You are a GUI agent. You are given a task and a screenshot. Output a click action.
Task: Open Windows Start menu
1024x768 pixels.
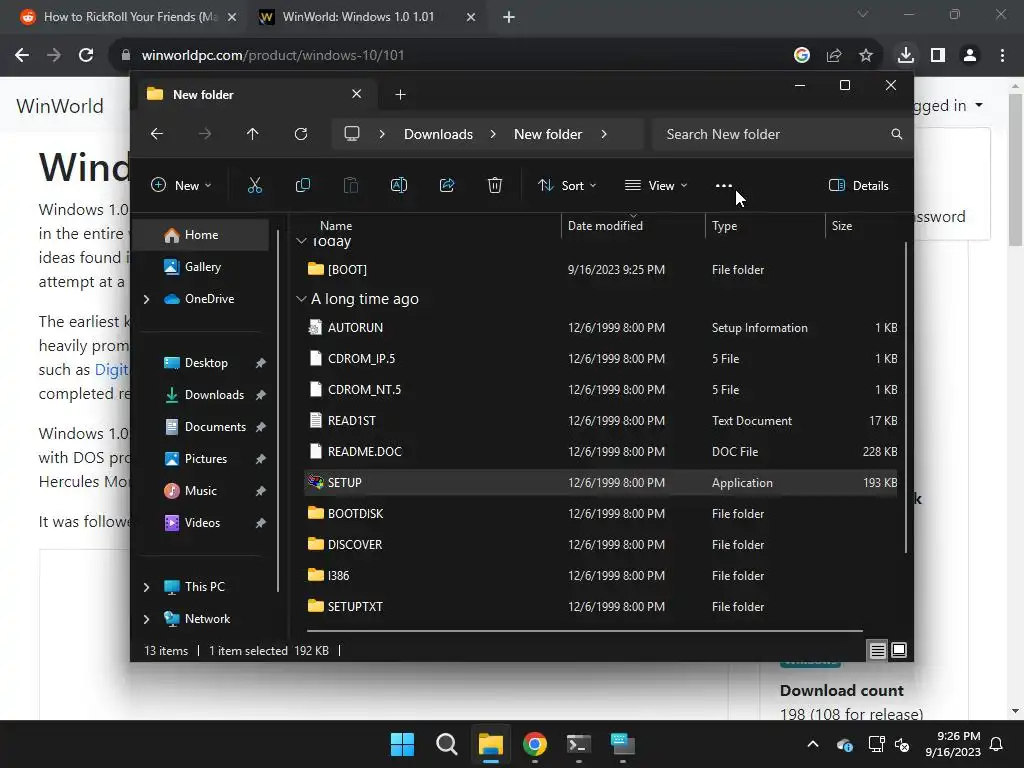(402, 744)
